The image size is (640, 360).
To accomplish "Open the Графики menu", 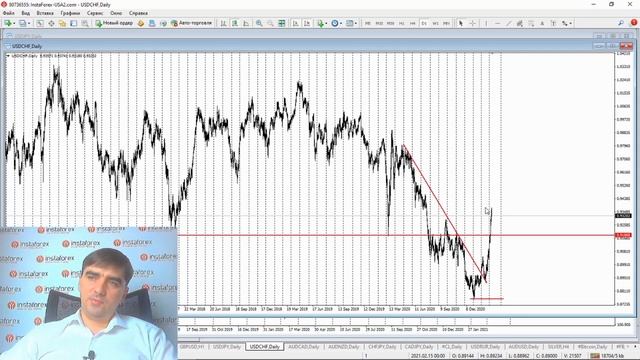I will click(x=70, y=13).
